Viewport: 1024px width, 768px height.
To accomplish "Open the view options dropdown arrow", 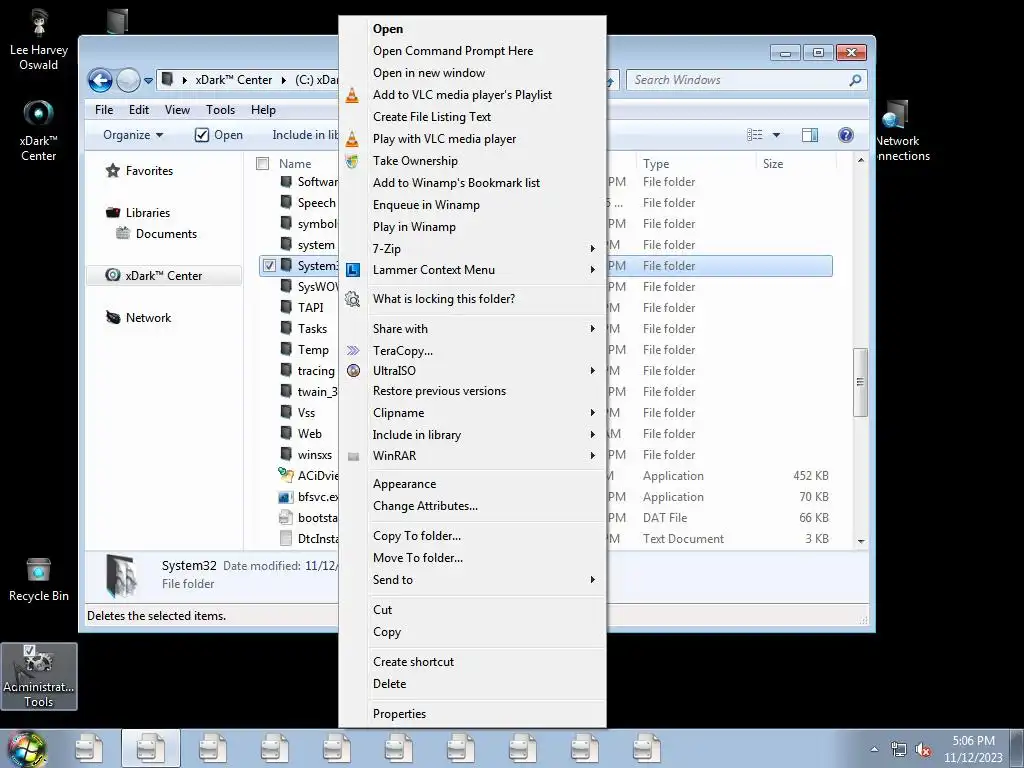I will tap(776, 135).
